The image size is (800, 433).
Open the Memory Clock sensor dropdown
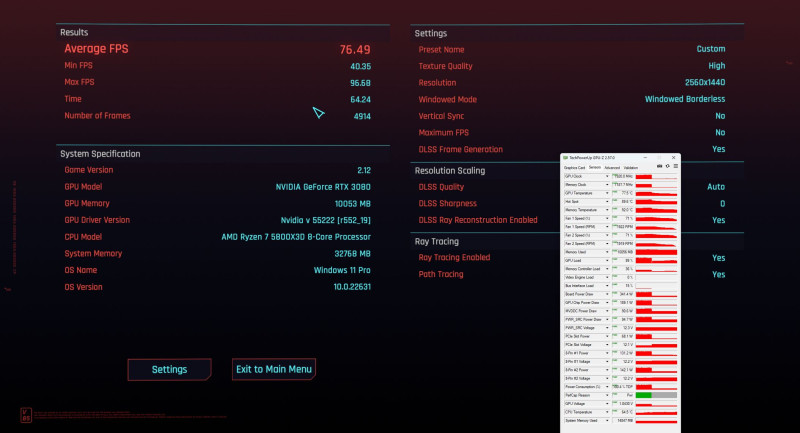coord(607,185)
